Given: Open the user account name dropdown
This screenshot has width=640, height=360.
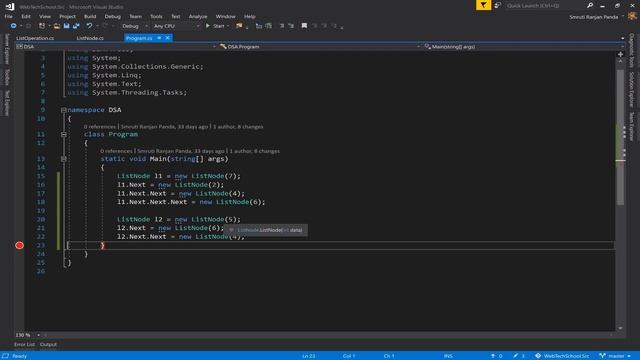Looking at the screenshot, I should coord(597,17).
